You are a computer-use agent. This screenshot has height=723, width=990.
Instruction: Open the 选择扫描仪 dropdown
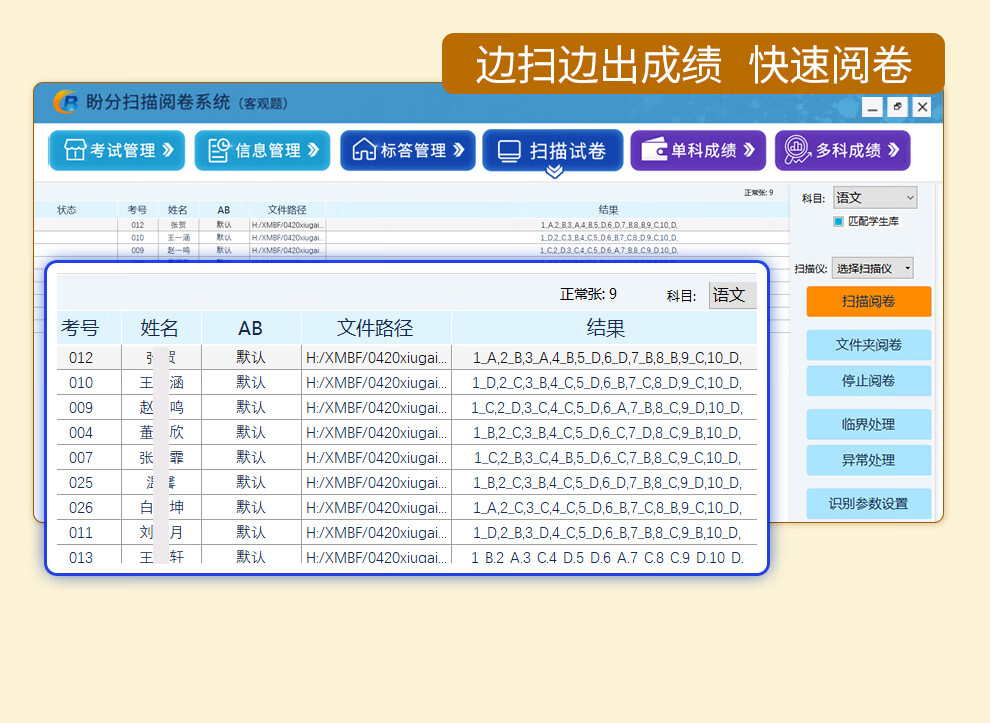point(873,268)
